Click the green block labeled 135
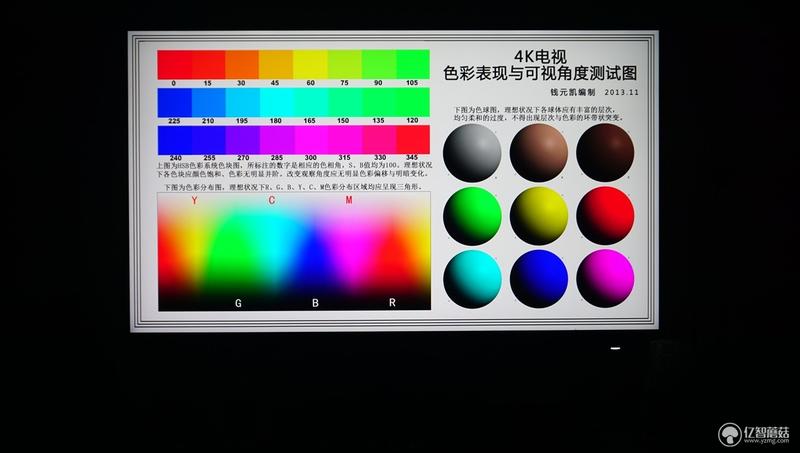This screenshot has width=800, height=453. [379, 103]
